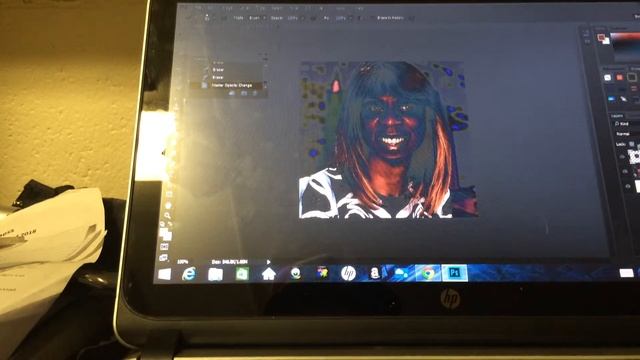The width and height of the screenshot is (640, 360).
Task: Add a Brightness/Contrast adjustment
Action: [607, 77]
